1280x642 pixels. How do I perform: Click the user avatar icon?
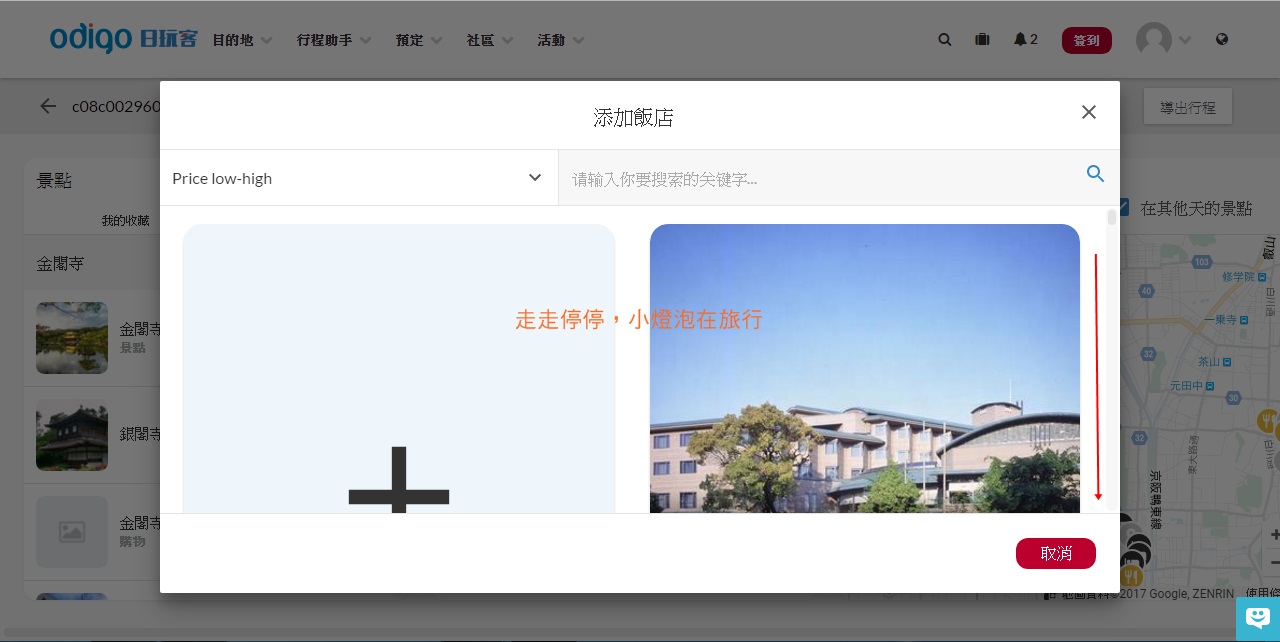click(x=1154, y=40)
